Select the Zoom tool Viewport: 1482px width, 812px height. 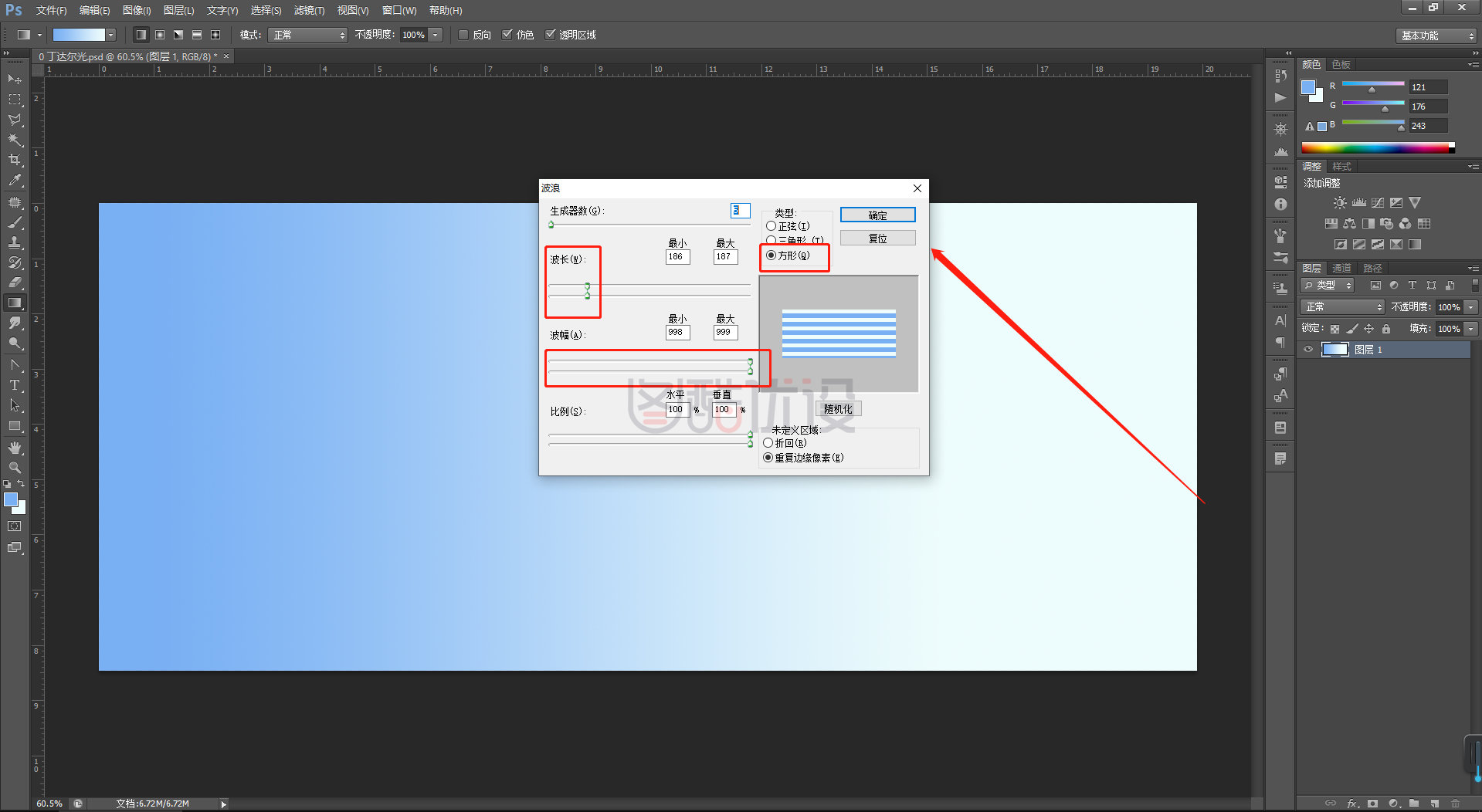tap(15, 468)
